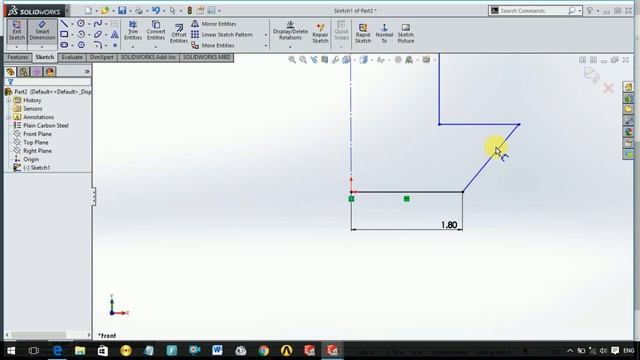Open Microsoft Word from taskbar

click(217, 350)
